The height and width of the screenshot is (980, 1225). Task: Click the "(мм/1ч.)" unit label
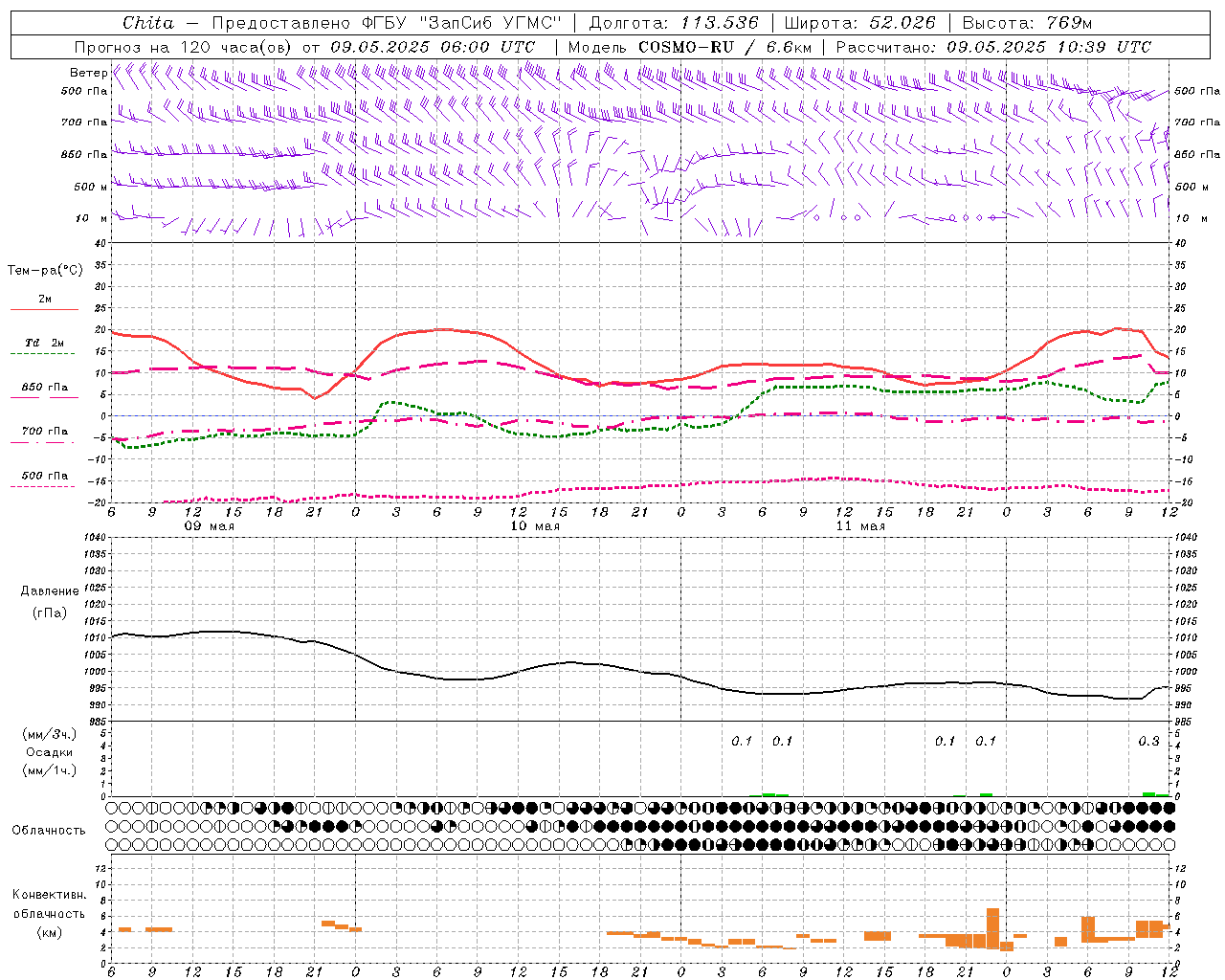coord(50,770)
